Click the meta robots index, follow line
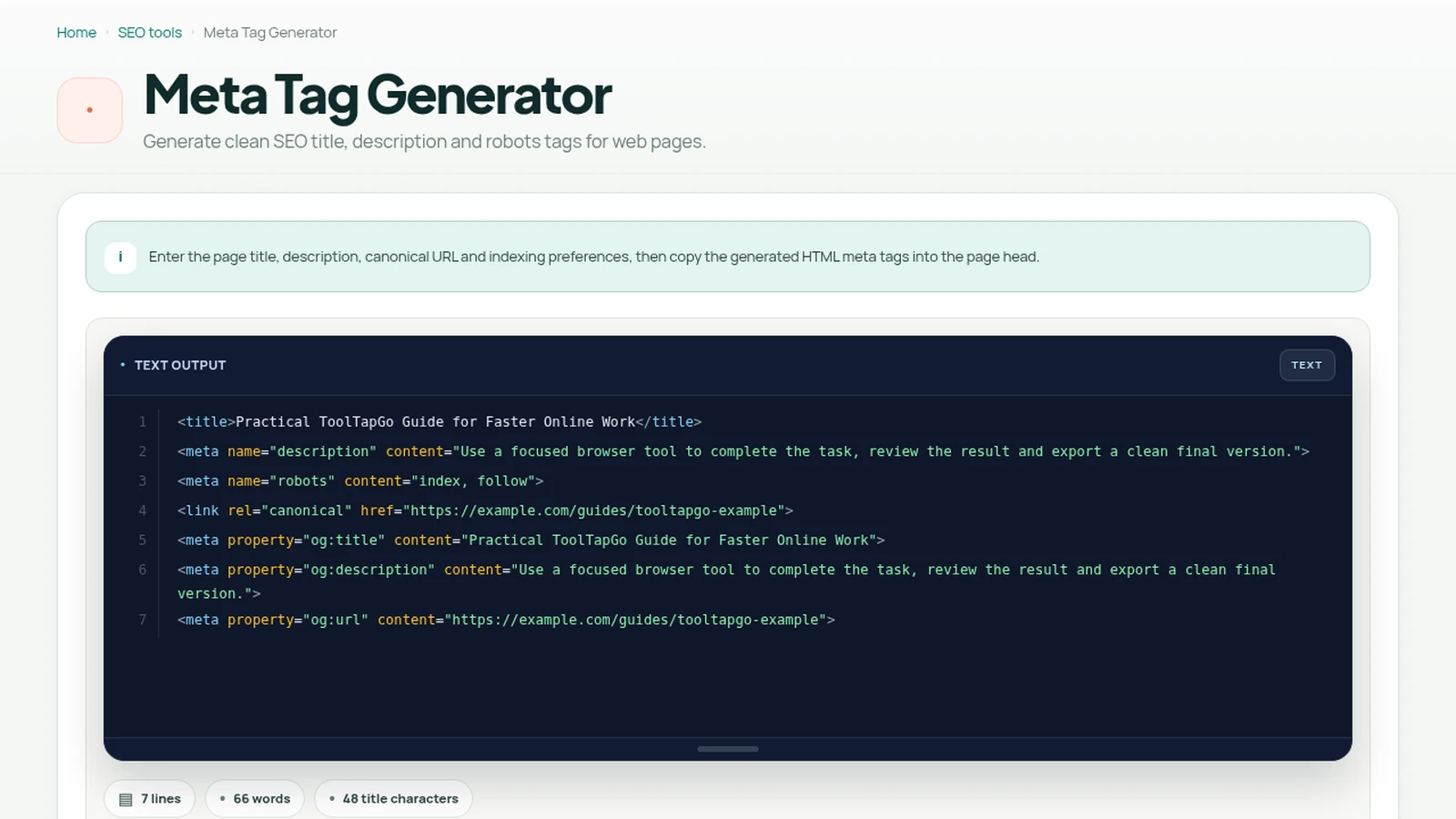This screenshot has width=1456, height=819. coord(360,481)
